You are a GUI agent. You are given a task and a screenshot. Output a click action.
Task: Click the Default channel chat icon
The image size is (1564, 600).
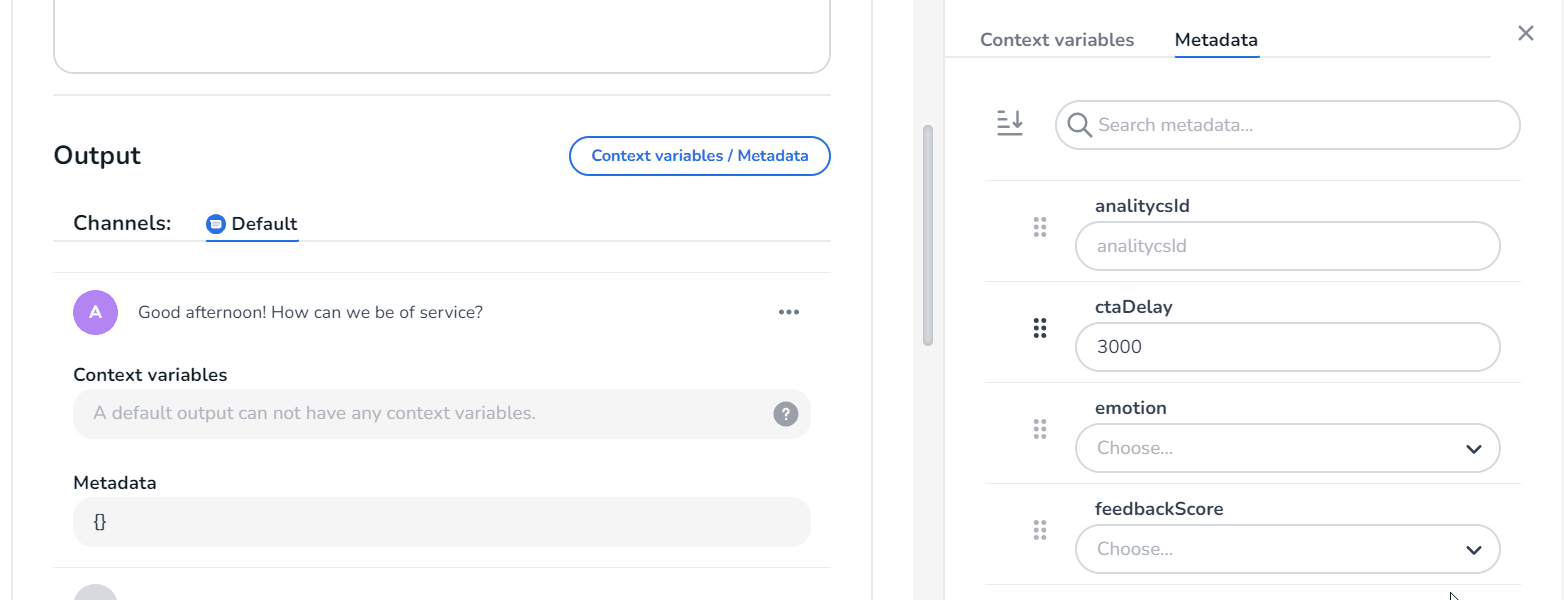click(216, 224)
